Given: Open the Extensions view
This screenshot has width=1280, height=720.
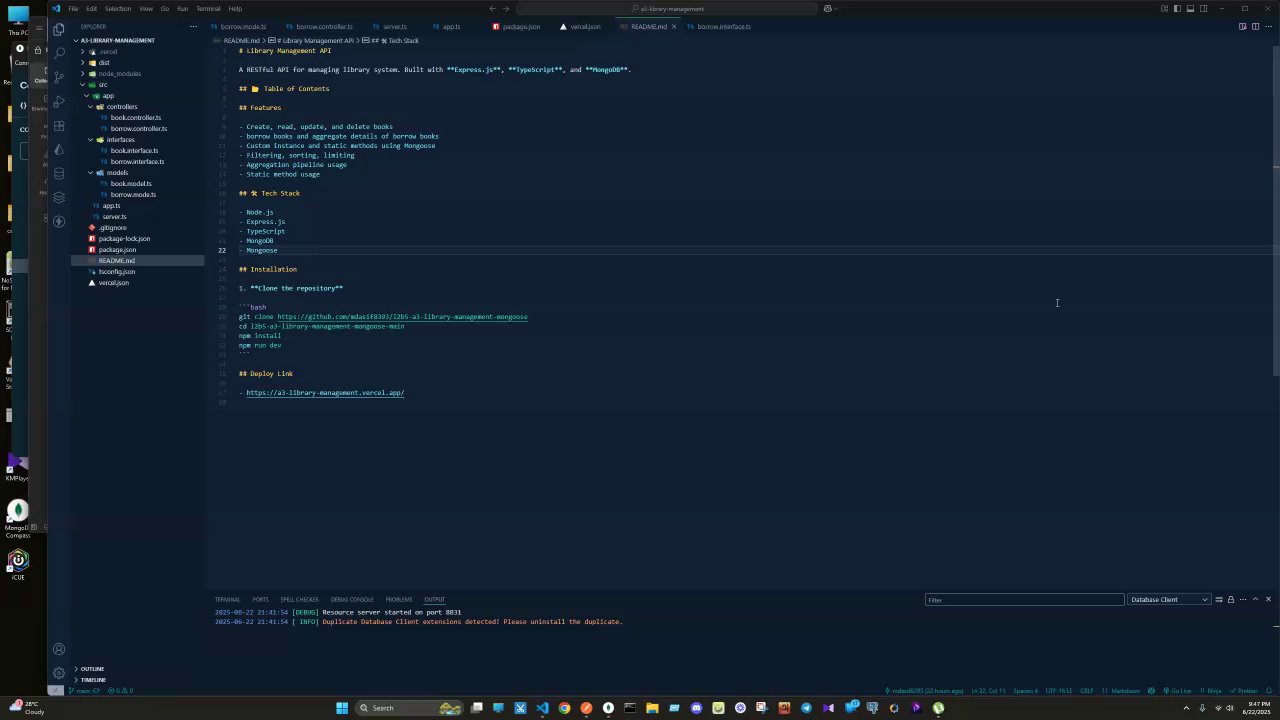Looking at the screenshot, I should click(59, 126).
